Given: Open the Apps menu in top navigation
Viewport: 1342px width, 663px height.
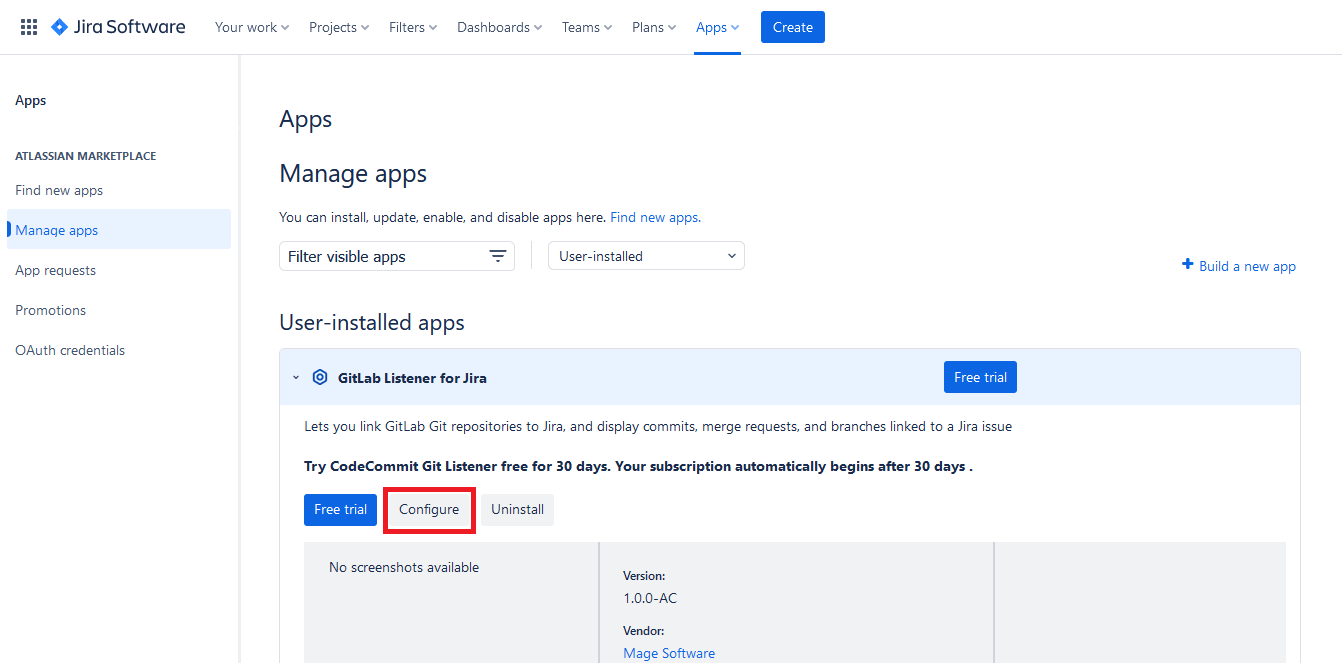Looking at the screenshot, I should point(718,27).
